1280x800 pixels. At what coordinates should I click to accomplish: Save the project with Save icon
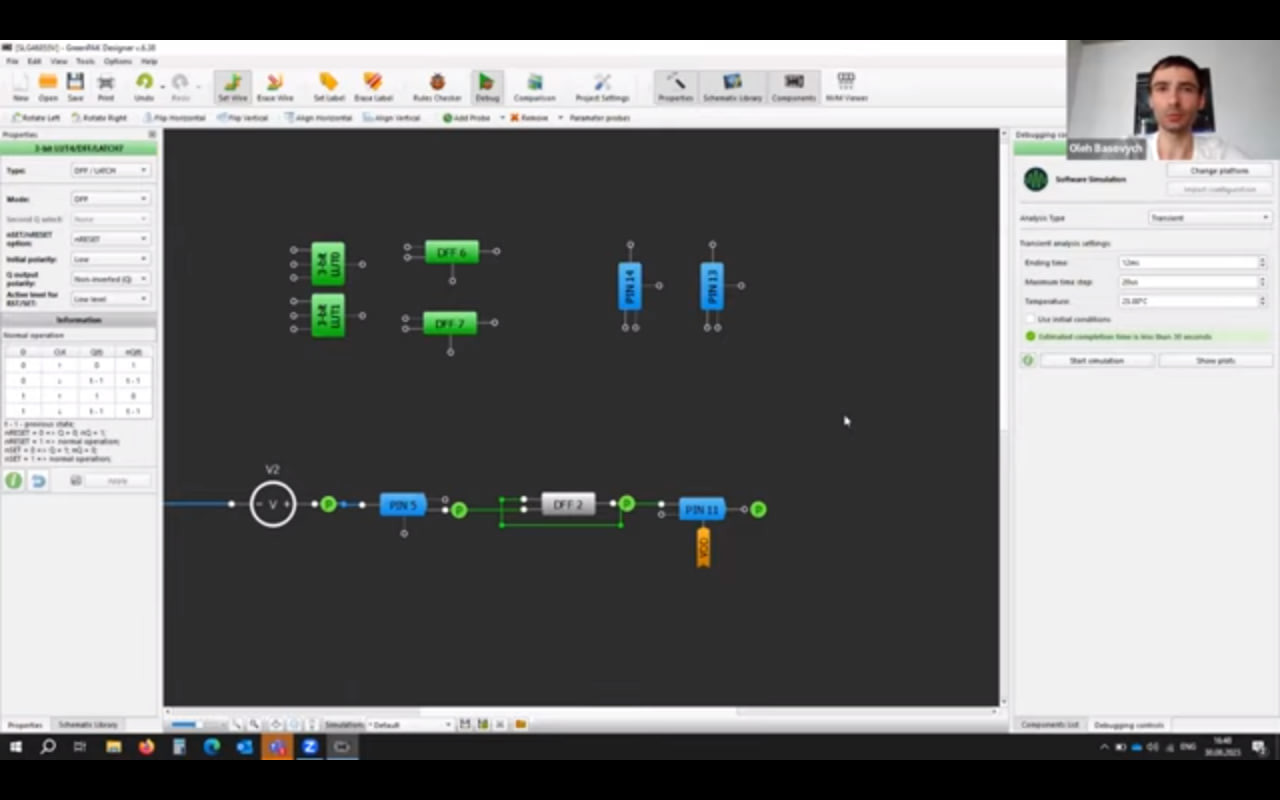[x=75, y=85]
